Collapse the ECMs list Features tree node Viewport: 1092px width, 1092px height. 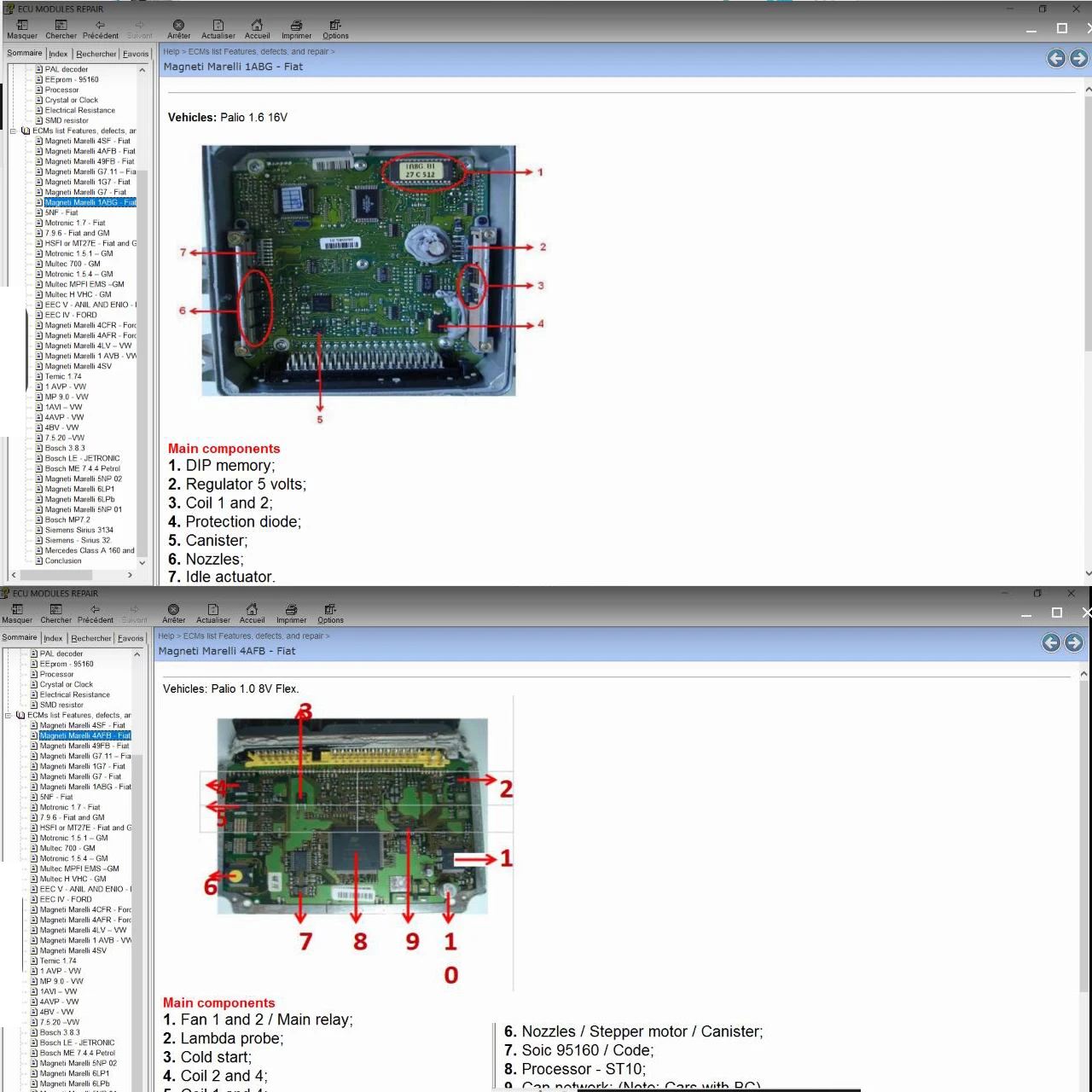click(12, 130)
